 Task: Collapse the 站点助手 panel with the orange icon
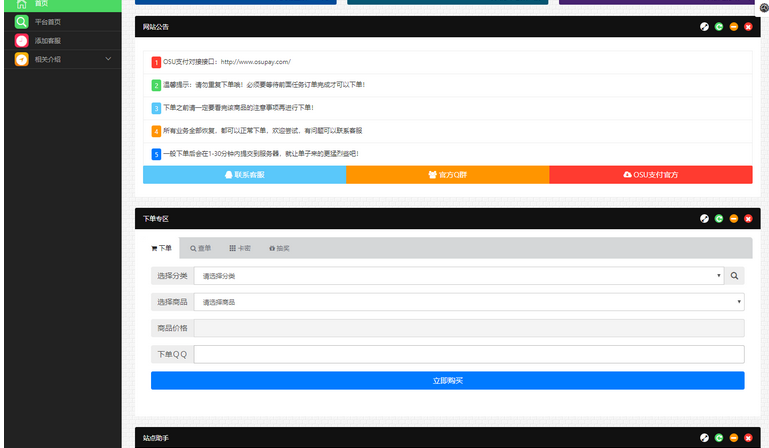[733, 438]
